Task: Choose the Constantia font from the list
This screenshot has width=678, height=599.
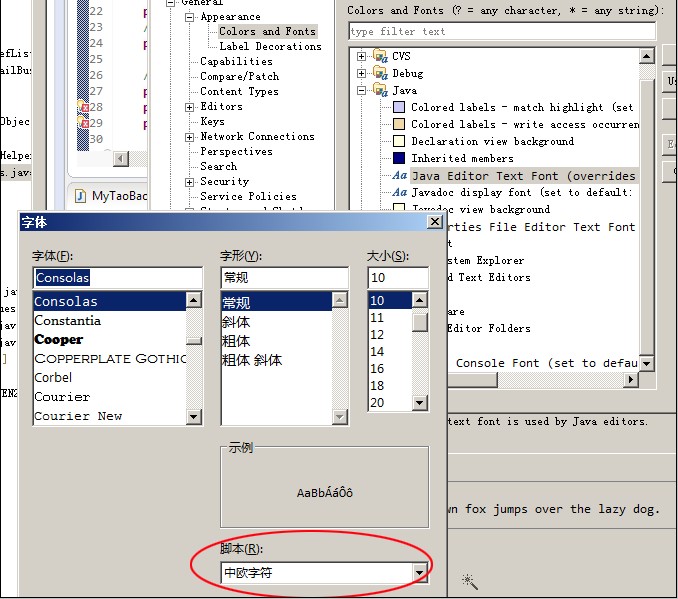Action: [68, 321]
